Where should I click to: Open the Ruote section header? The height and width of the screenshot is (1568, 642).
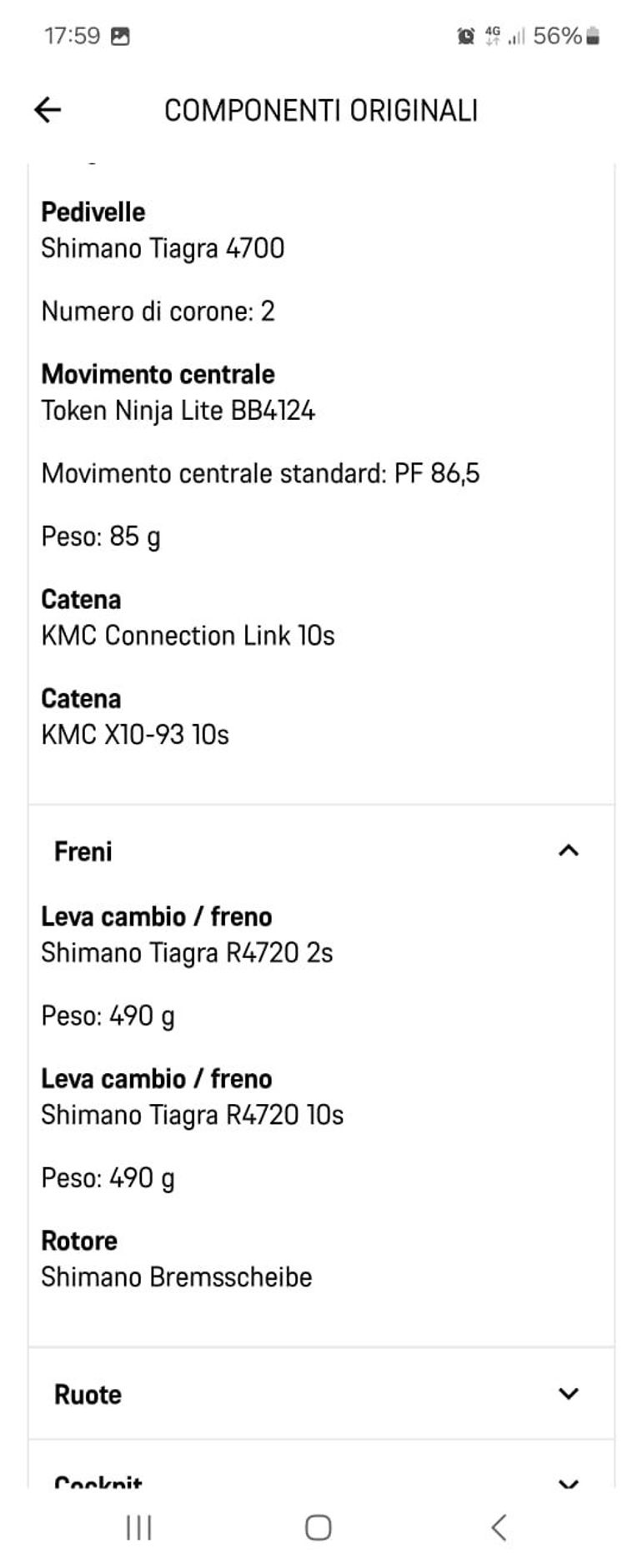(x=88, y=1395)
